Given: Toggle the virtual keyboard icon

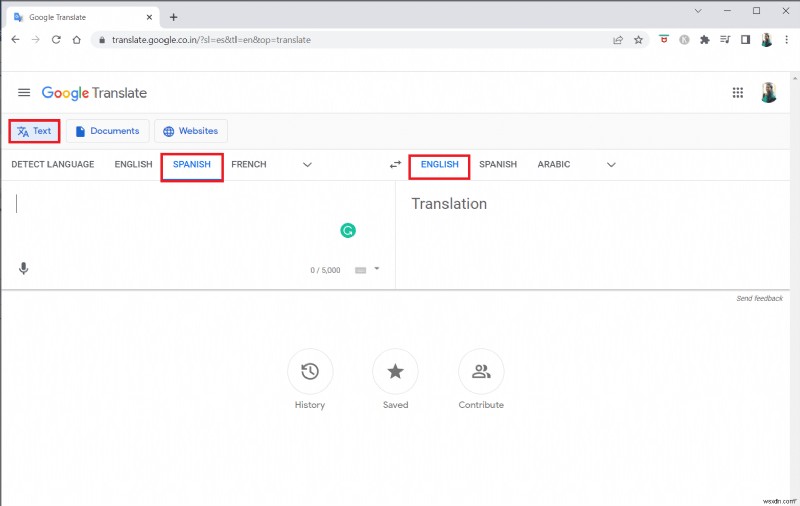Looking at the screenshot, I should click(361, 270).
